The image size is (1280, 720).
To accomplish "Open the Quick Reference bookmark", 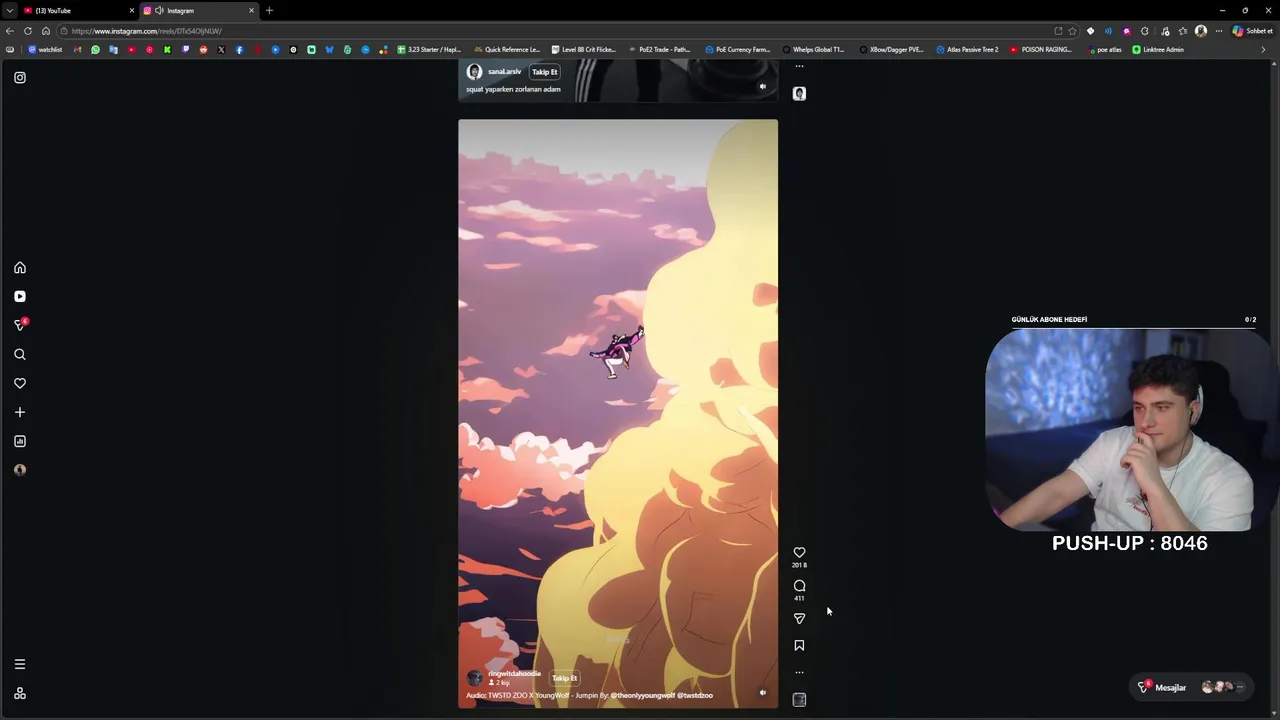I will click(507, 49).
